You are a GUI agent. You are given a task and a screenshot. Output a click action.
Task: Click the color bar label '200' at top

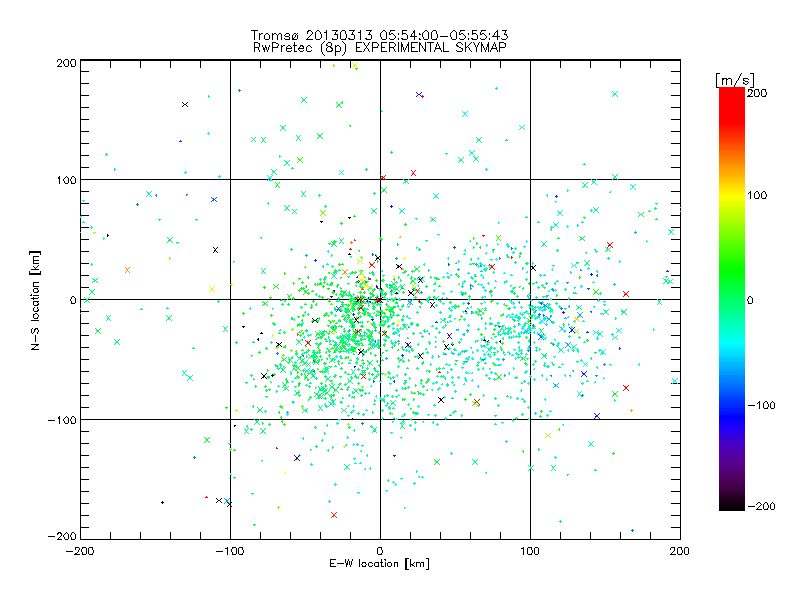tap(757, 93)
